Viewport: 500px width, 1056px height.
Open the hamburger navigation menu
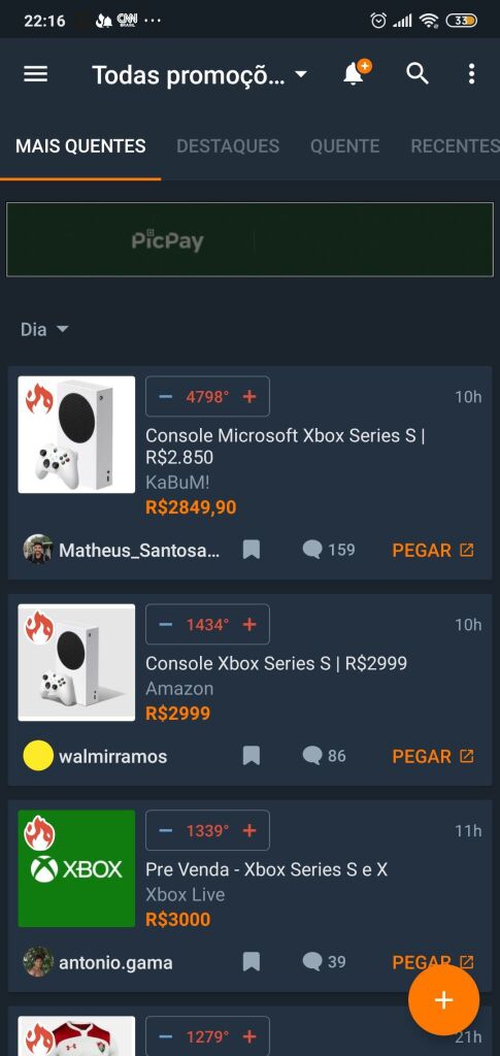click(x=36, y=74)
